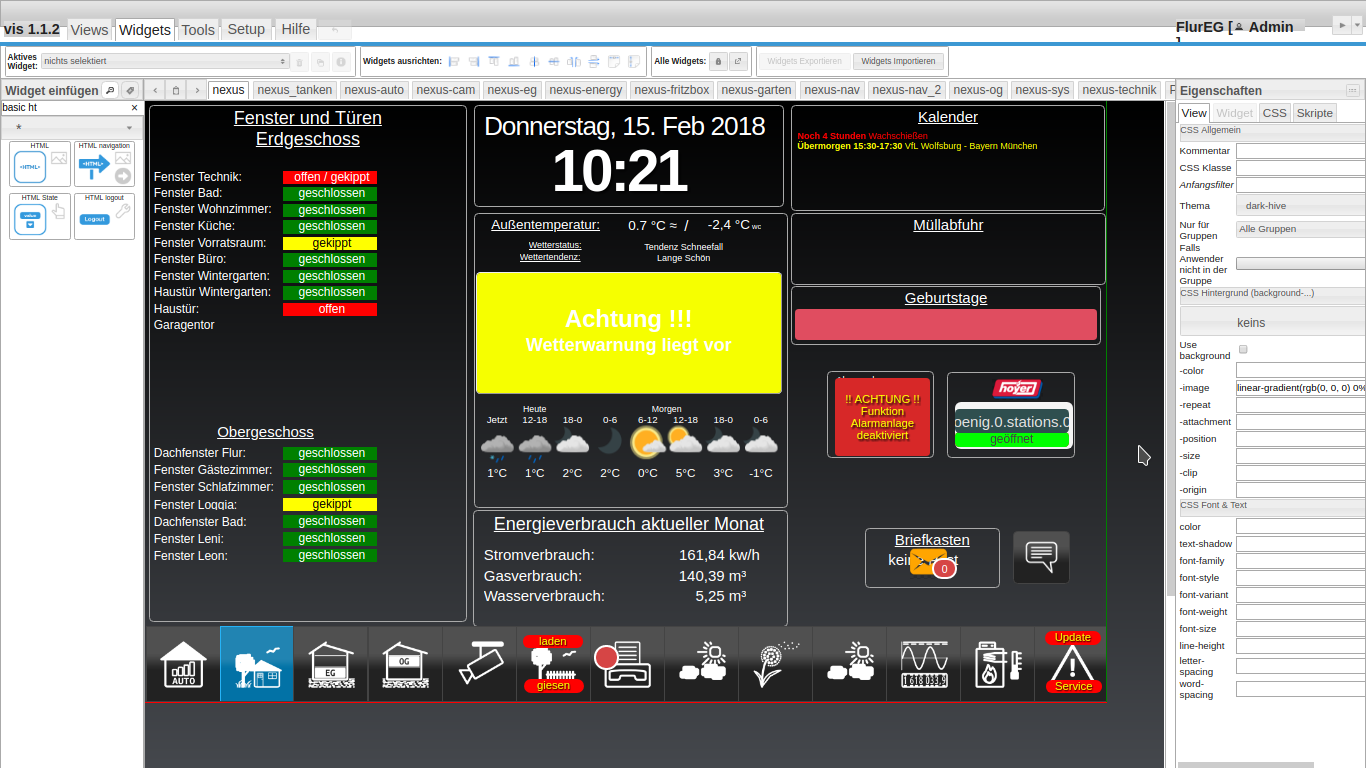Click the open-in-new-window all widgets icon
The width and height of the screenshot is (1366, 768).
point(738,61)
